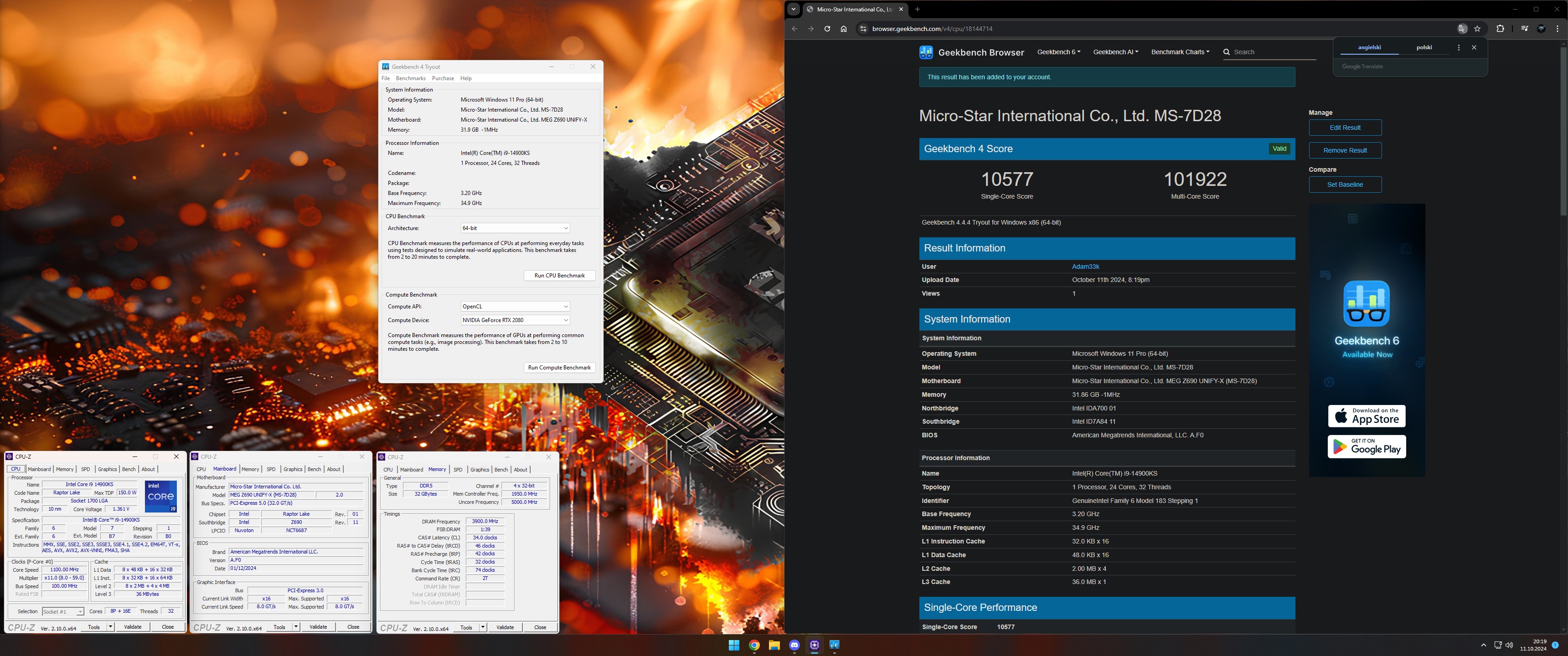Viewport: 1568px width, 656px height.
Task: Click Validate in the CPU-Z CPU window
Action: click(133, 627)
